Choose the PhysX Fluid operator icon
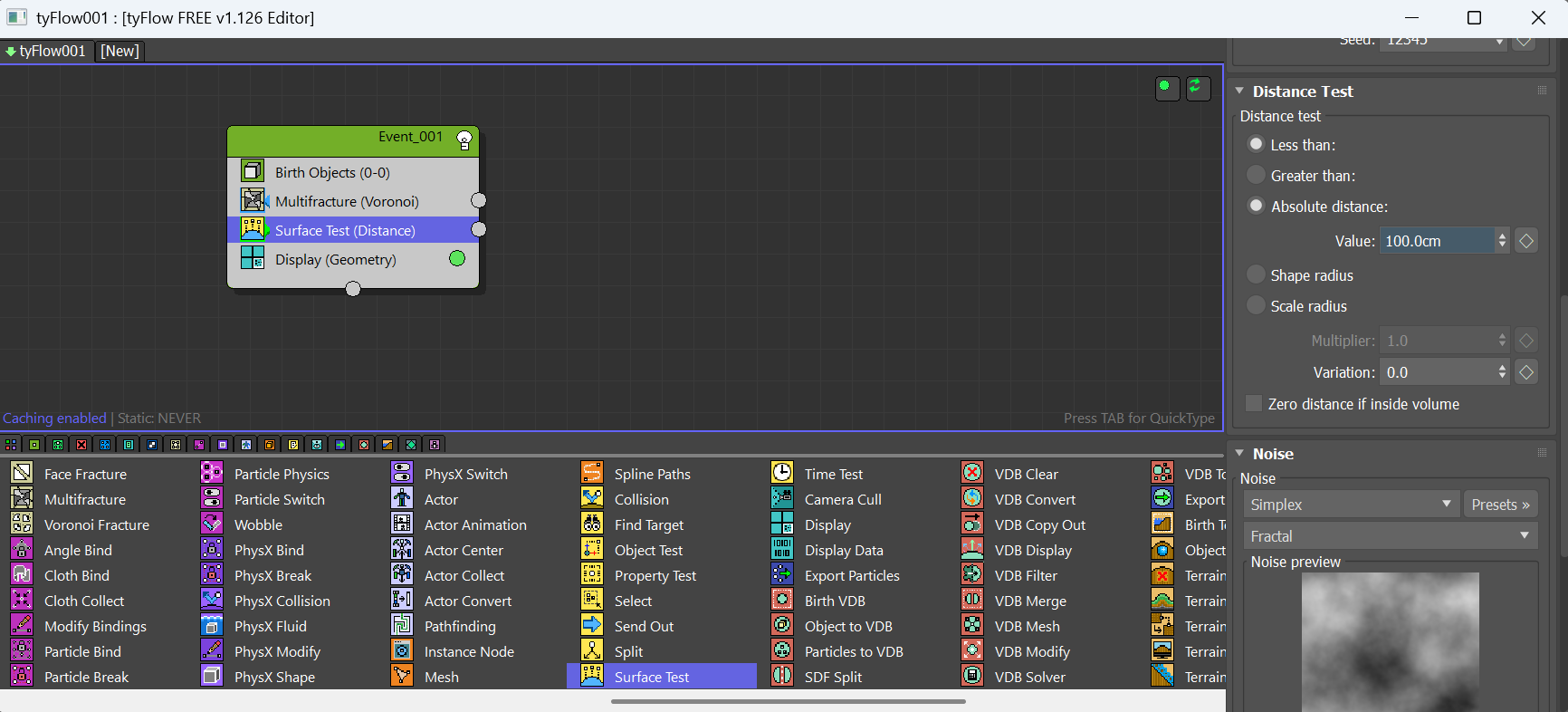 (x=212, y=625)
